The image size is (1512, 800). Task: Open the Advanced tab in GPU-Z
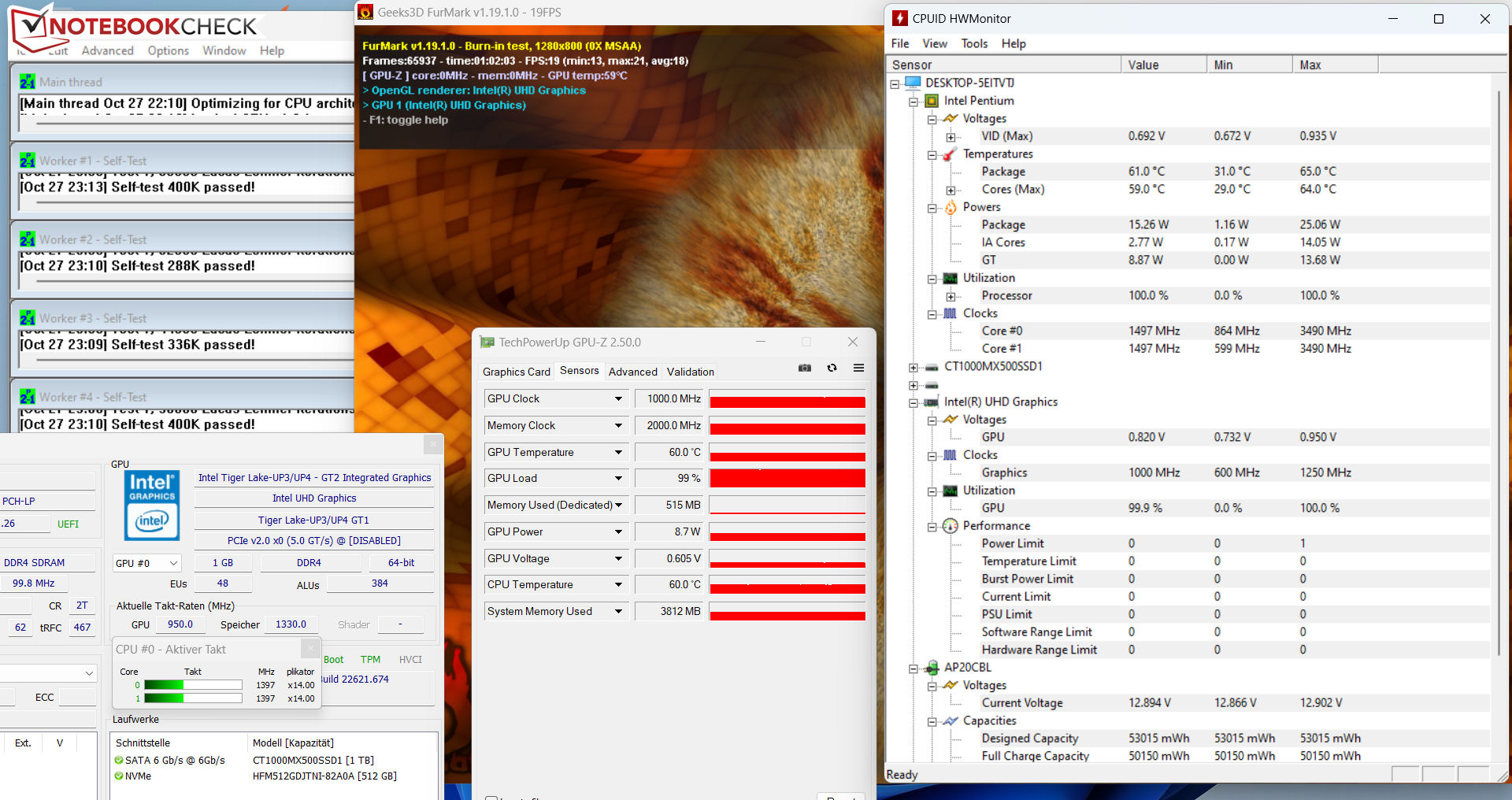tap(632, 372)
